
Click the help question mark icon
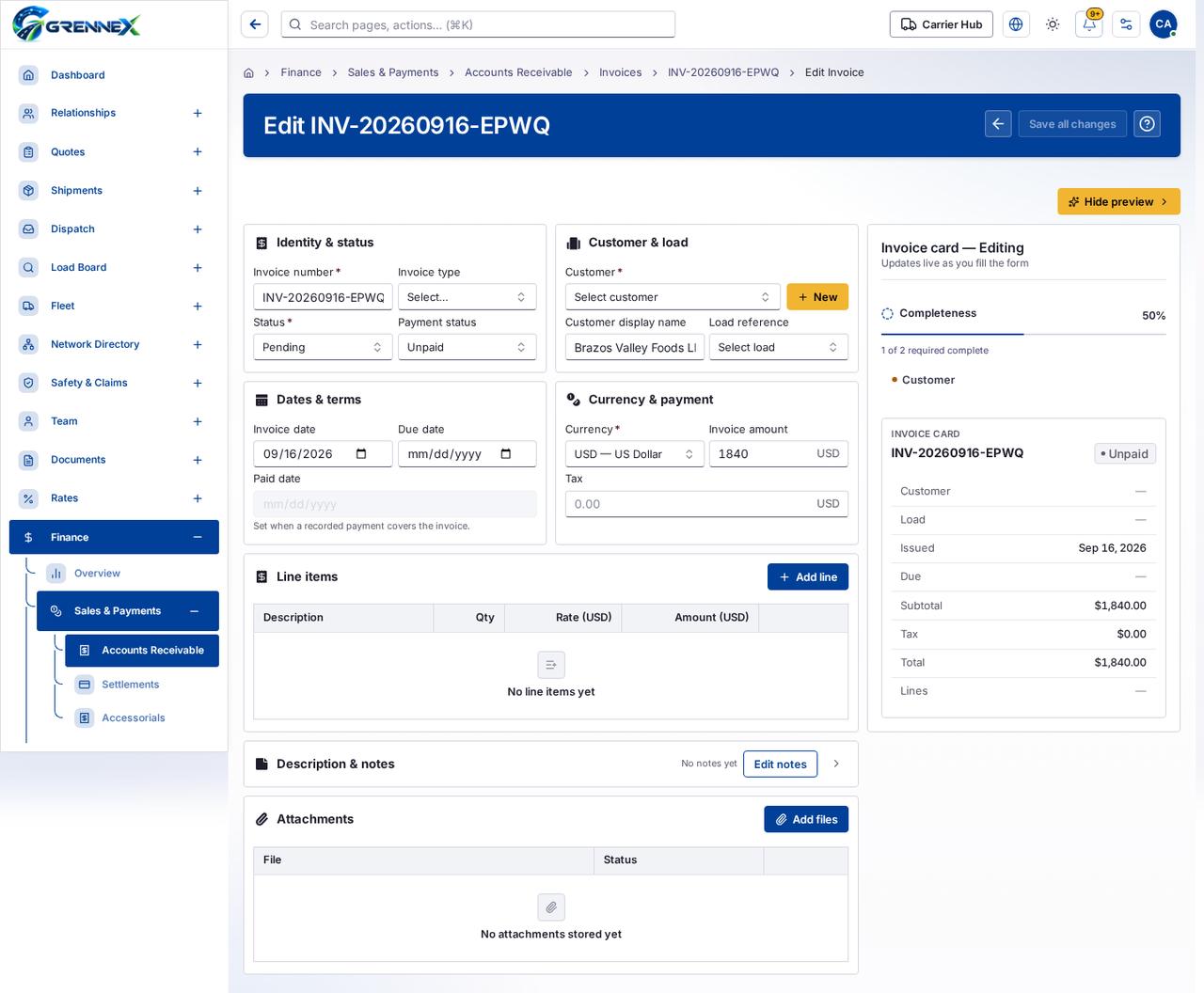click(x=1147, y=124)
